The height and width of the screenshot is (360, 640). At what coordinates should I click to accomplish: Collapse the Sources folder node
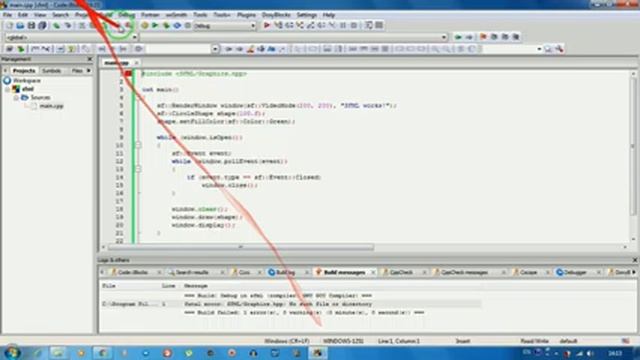(16, 98)
